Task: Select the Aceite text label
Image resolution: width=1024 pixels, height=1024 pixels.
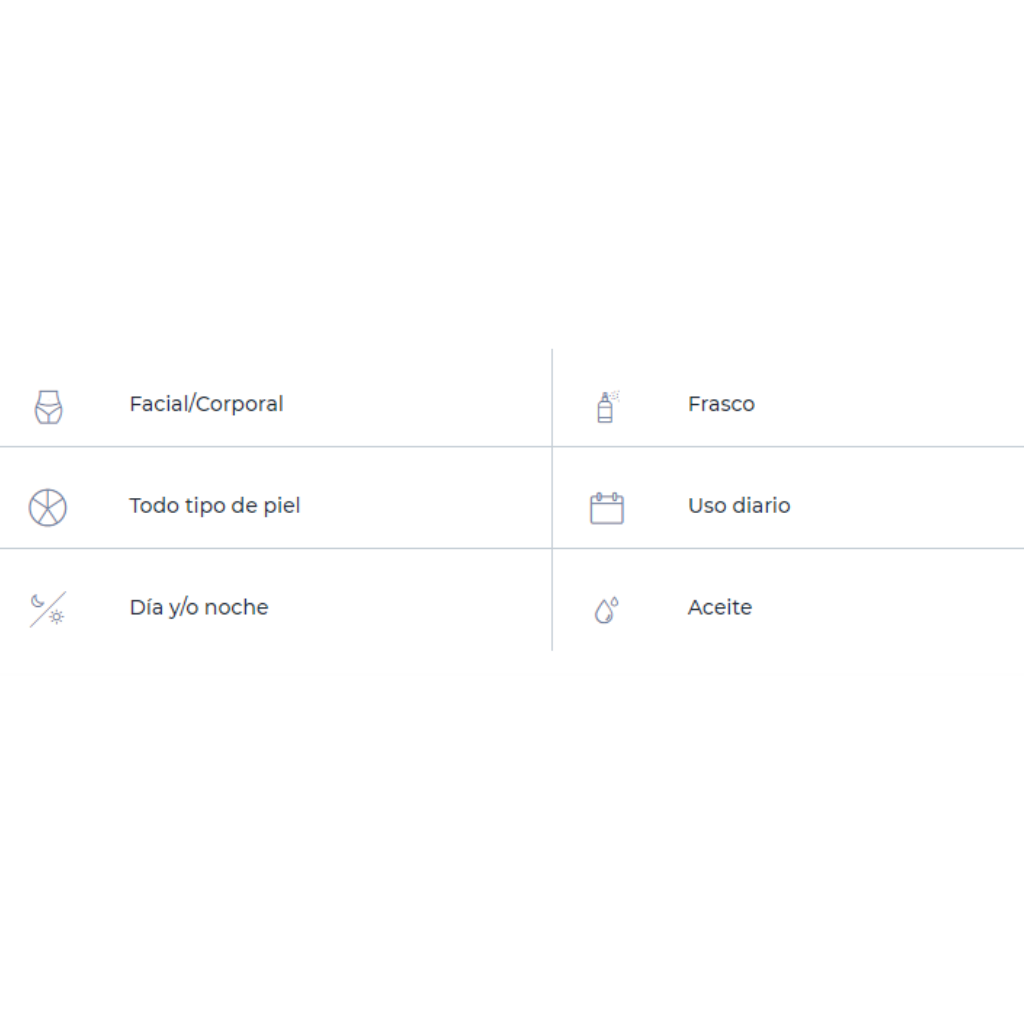Action: 720,607
